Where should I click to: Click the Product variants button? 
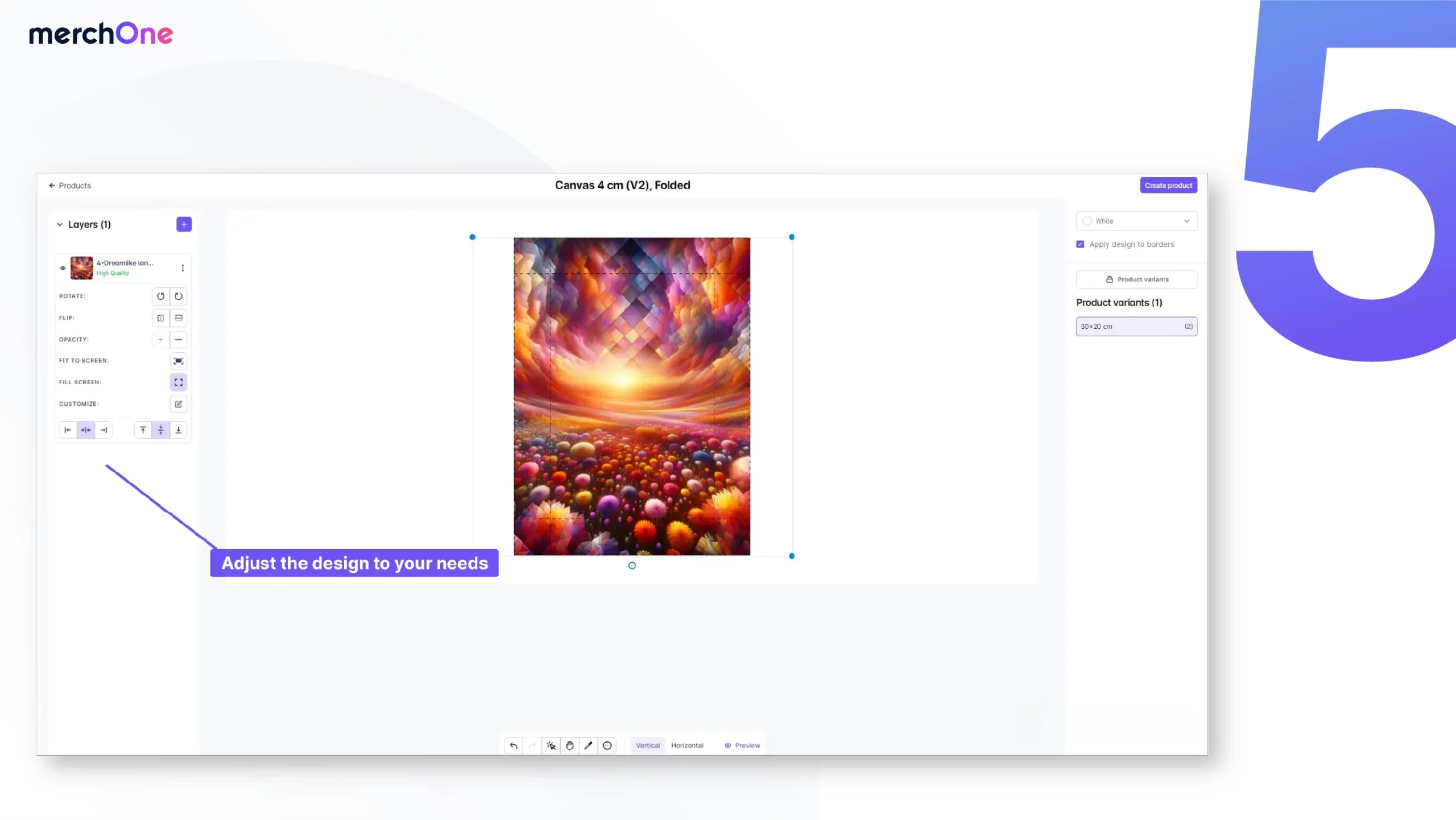click(x=1136, y=279)
